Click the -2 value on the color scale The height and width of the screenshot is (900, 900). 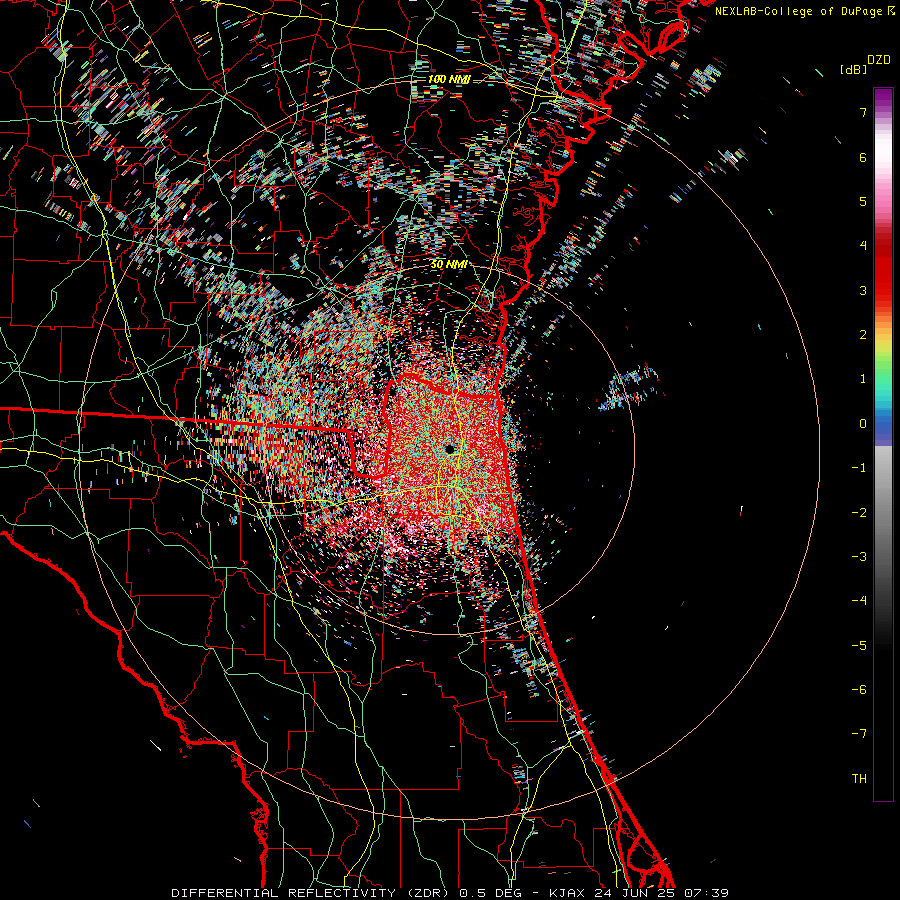pyautogui.click(x=859, y=513)
